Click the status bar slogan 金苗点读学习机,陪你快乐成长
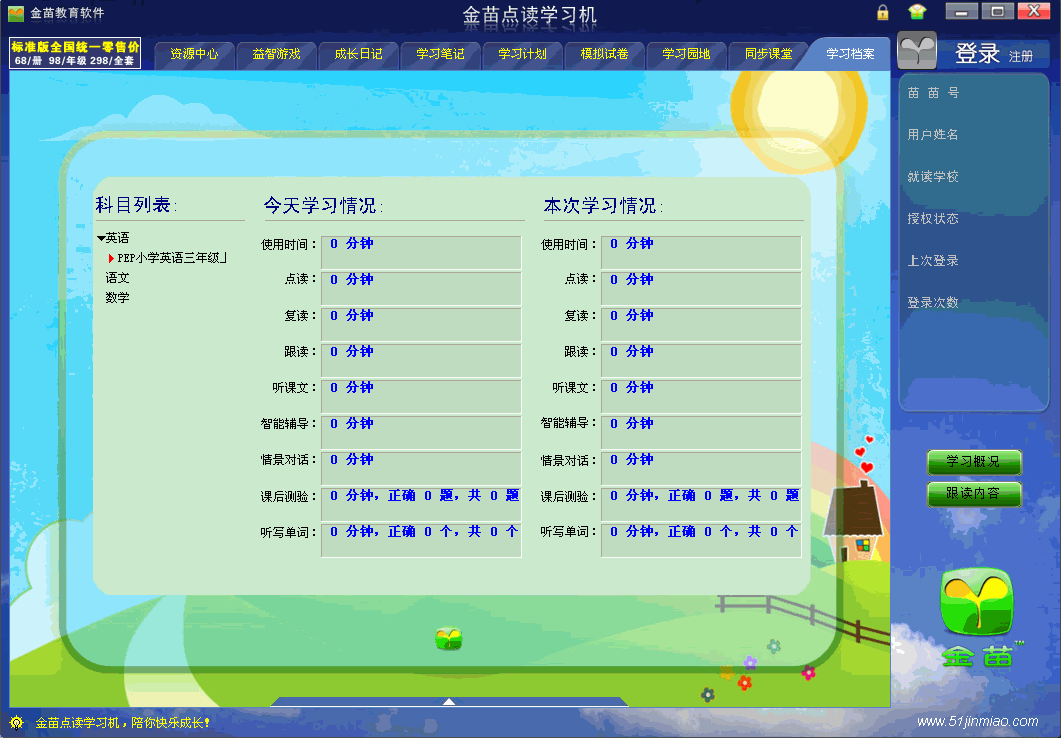This screenshot has width=1061, height=738. (122, 722)
